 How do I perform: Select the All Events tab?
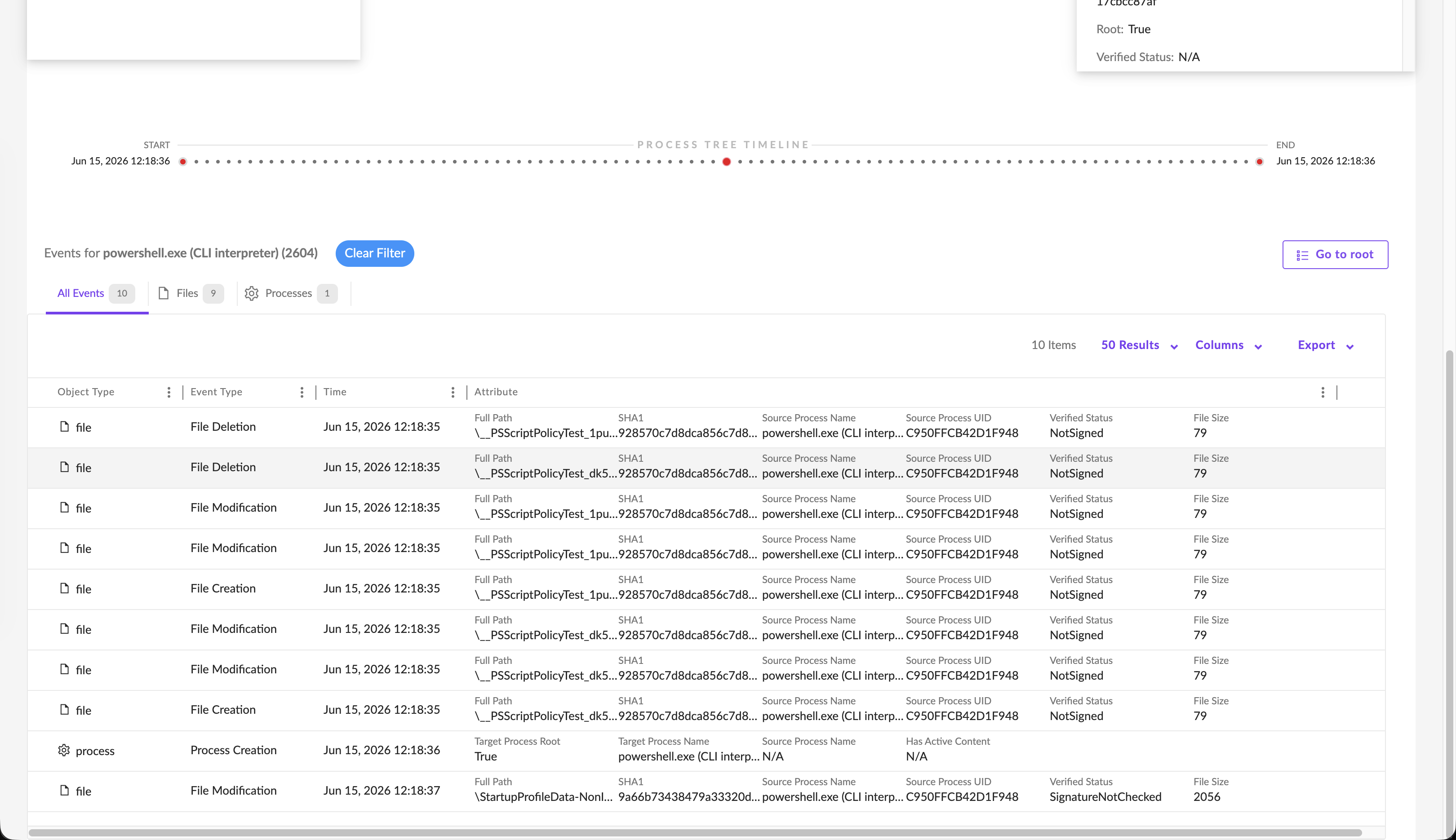(x=96, y=294)
